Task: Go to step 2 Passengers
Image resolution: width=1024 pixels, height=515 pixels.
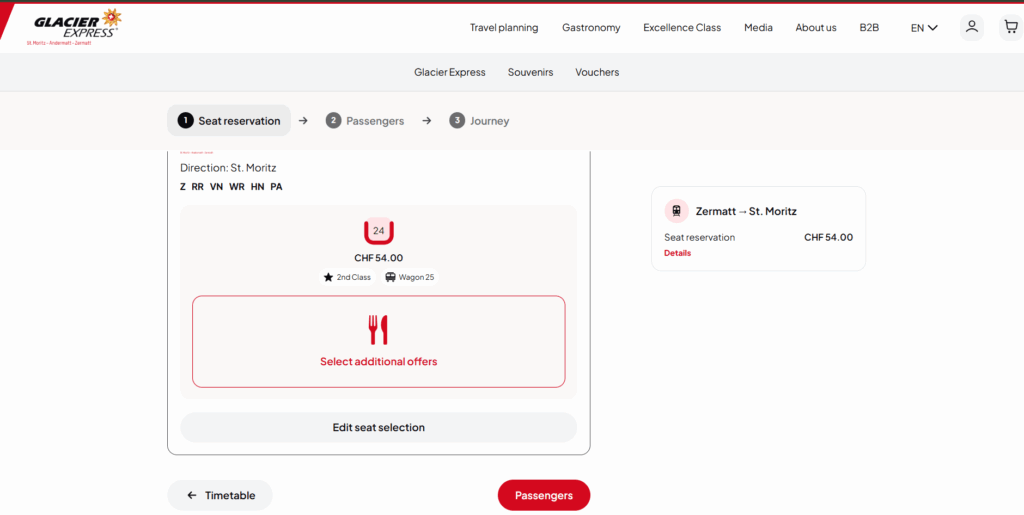Action: [365, 121]
